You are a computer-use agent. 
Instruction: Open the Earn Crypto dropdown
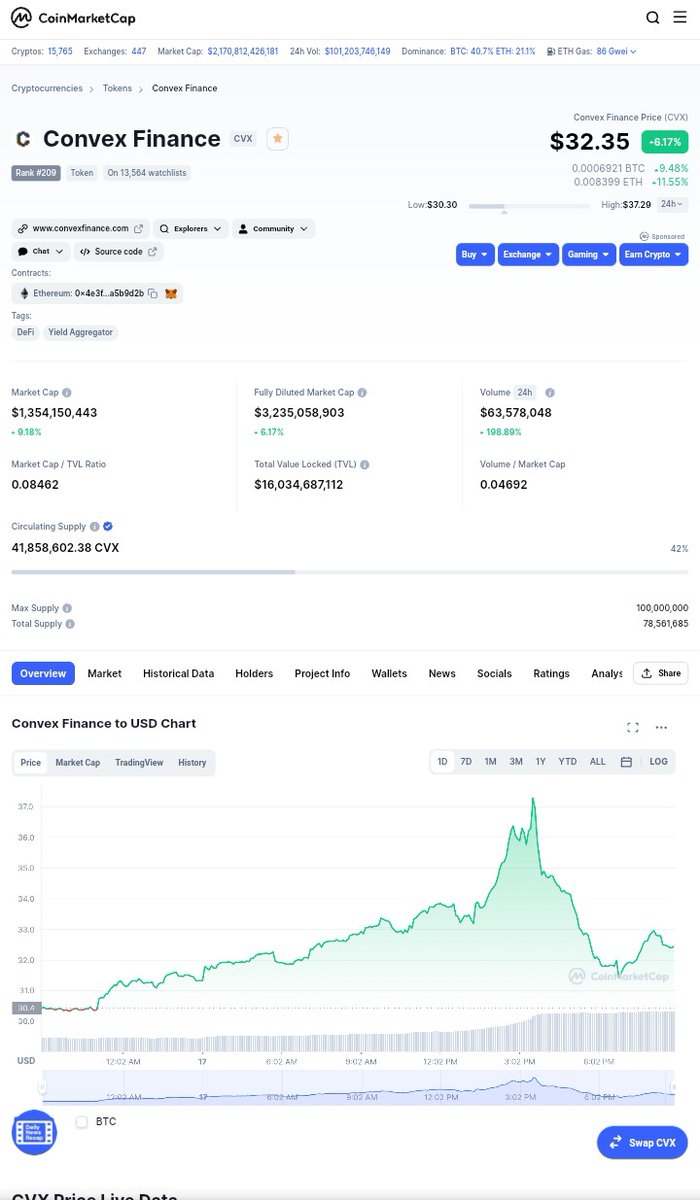coord(653,255)
